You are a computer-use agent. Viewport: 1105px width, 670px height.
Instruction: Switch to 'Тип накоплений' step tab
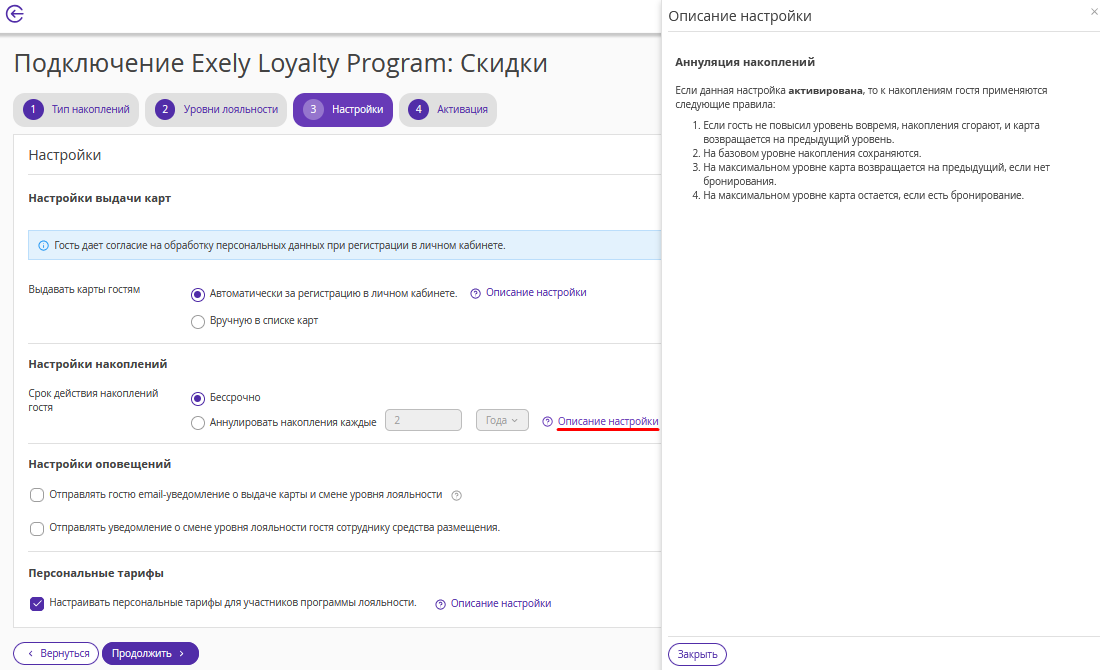pos(76,109)
